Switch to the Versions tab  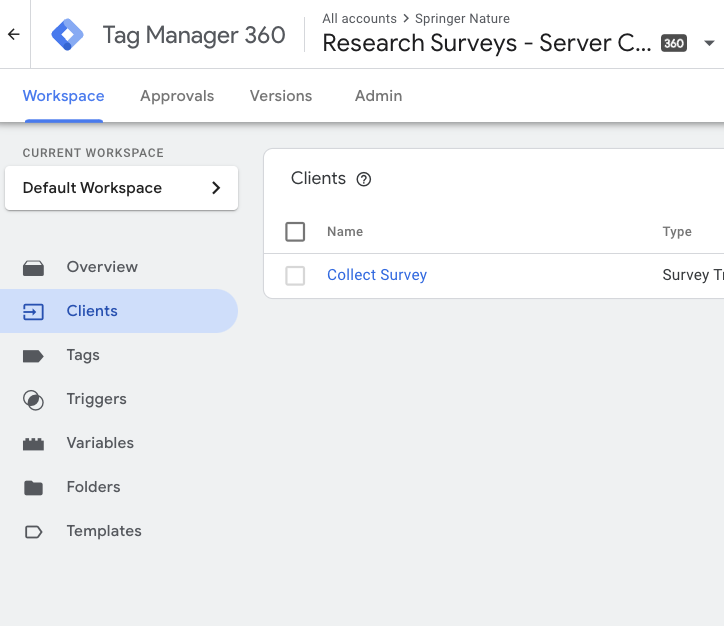point(281,96)
